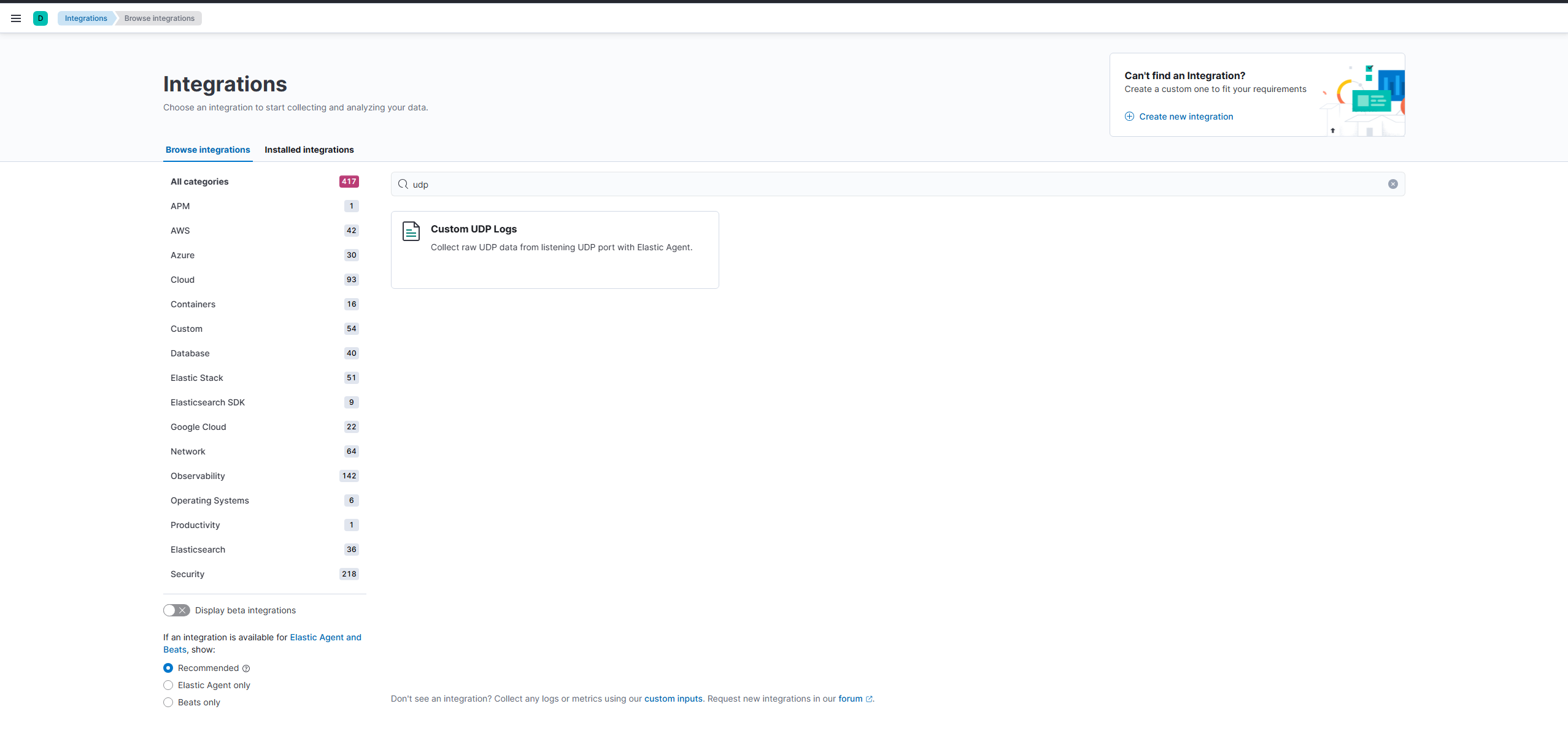Select the Elastic Agent only option
The width and height of the screenshot is (1568, 755).
(x=168, y=685)
